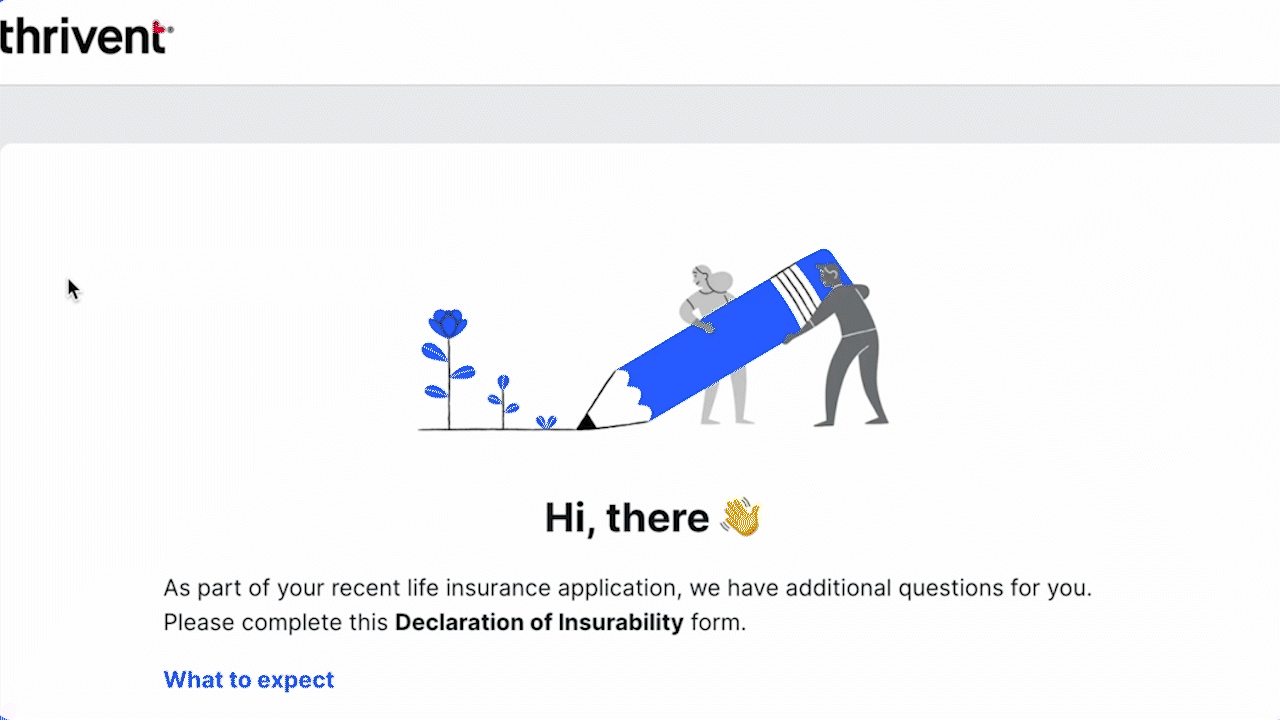The height and width of the screenshot is (720, 1280).
Task: Click the waving hand emoji
Action: click(x=741, y=518)
